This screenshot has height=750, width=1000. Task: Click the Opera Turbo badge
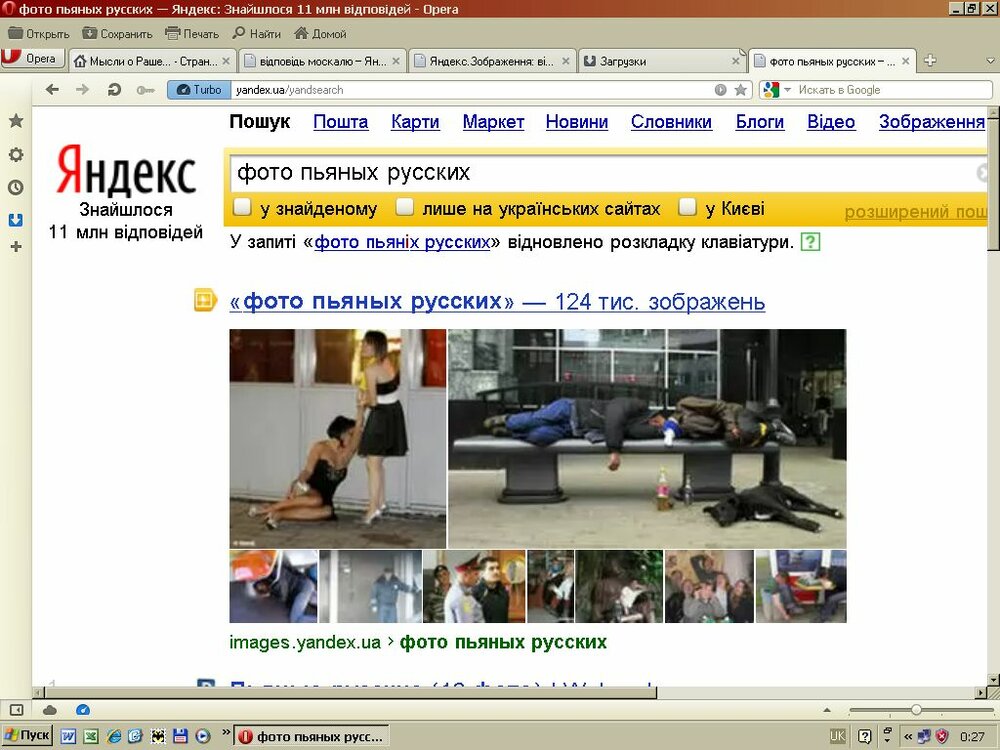[x=198, y=90]
